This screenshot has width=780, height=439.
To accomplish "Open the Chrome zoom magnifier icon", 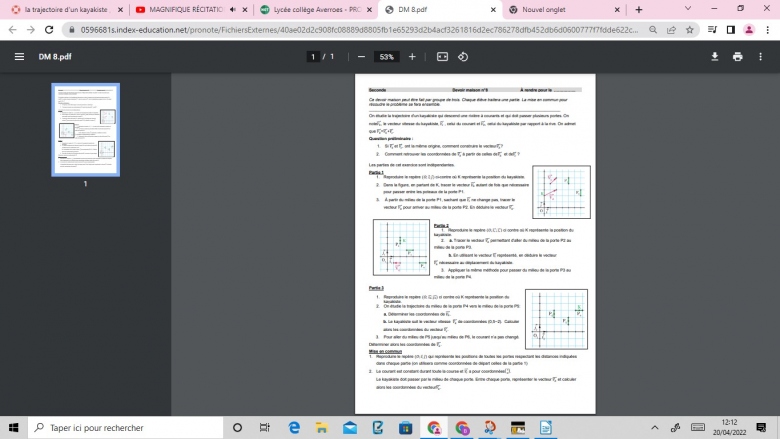I will [653, 30].
